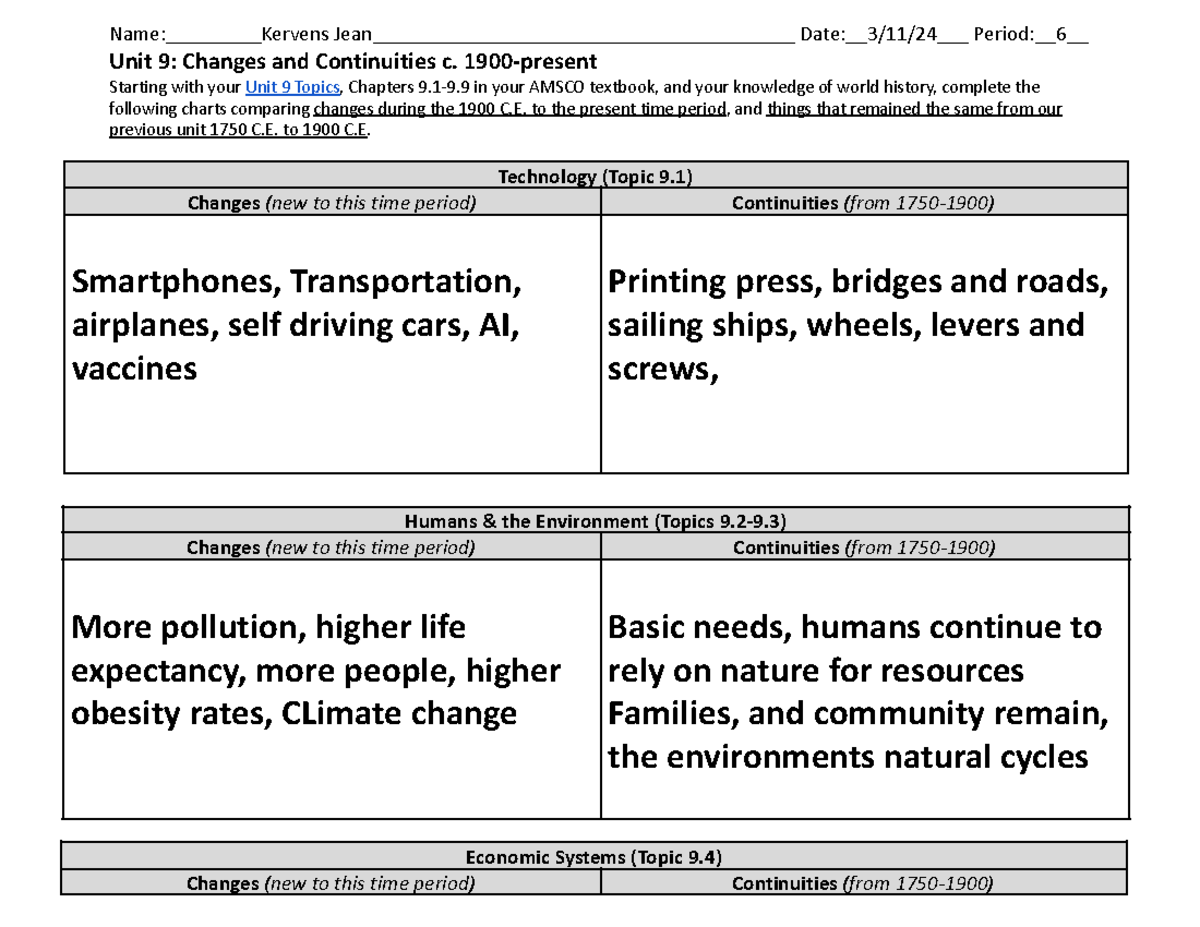Click the cell starting 'Smartphones, Transportation'
1200x927 pixels.
[x=332, y=344]
